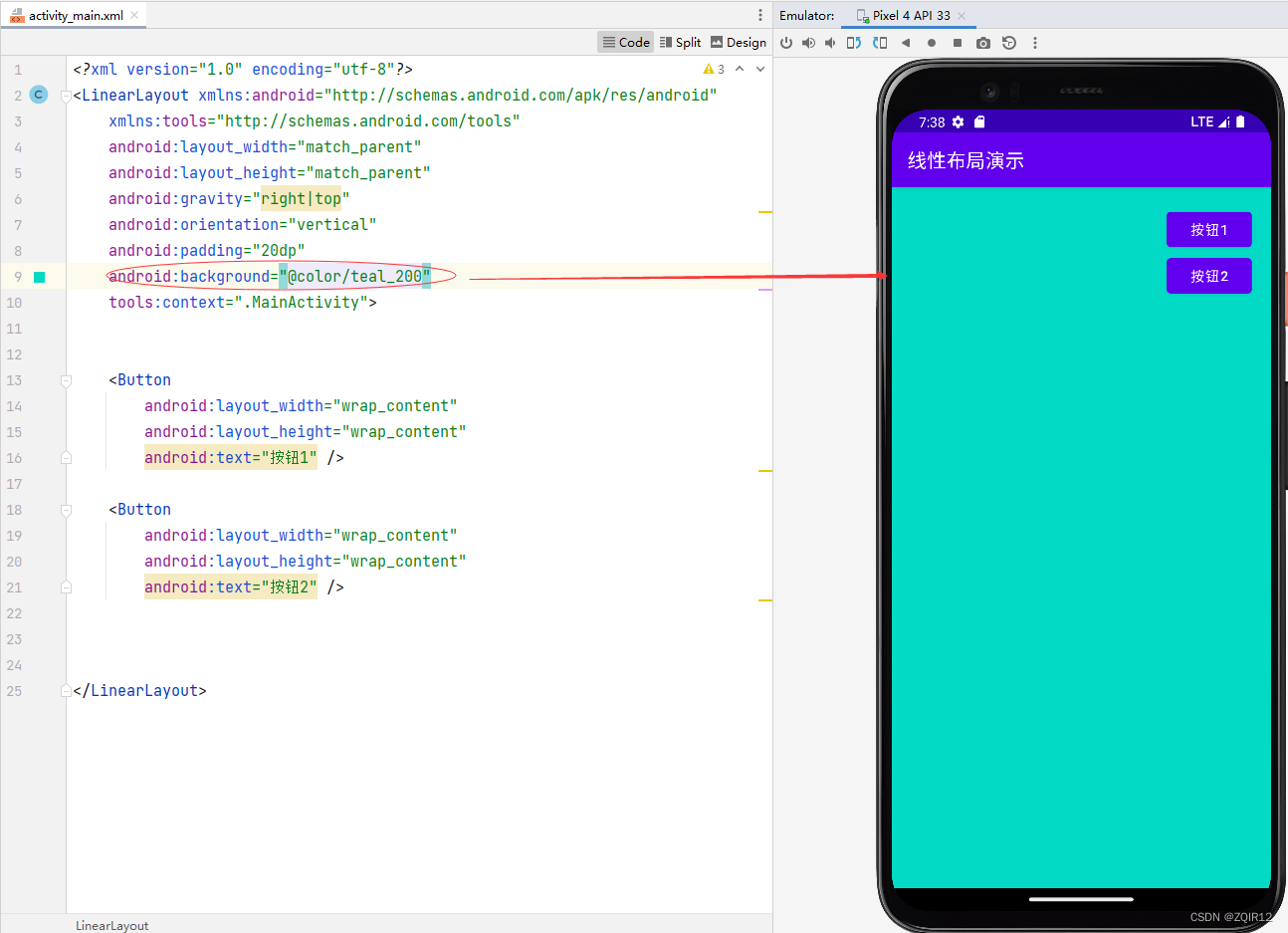Click the settings gear in phone status bar
The image size is (1288, 933).
(x=958, y=121)
